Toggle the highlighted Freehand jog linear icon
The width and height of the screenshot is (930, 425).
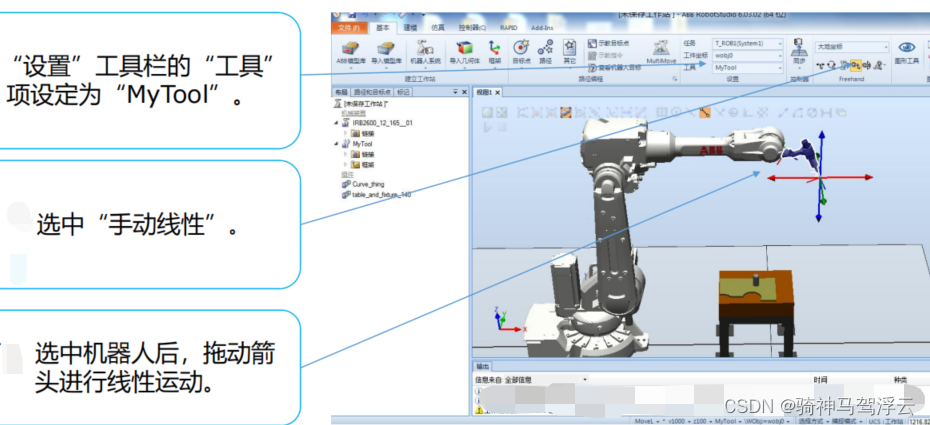tap(855, 65)
